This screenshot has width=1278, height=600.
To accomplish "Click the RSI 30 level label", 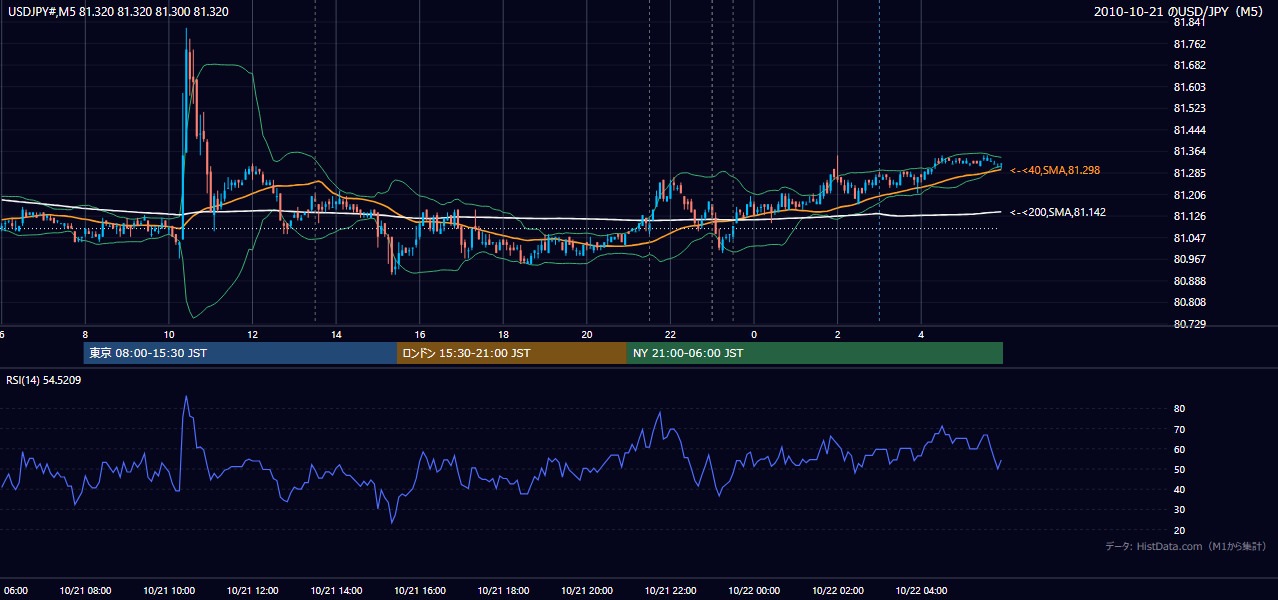I will pyautogui.click(x=1180, y=510).
